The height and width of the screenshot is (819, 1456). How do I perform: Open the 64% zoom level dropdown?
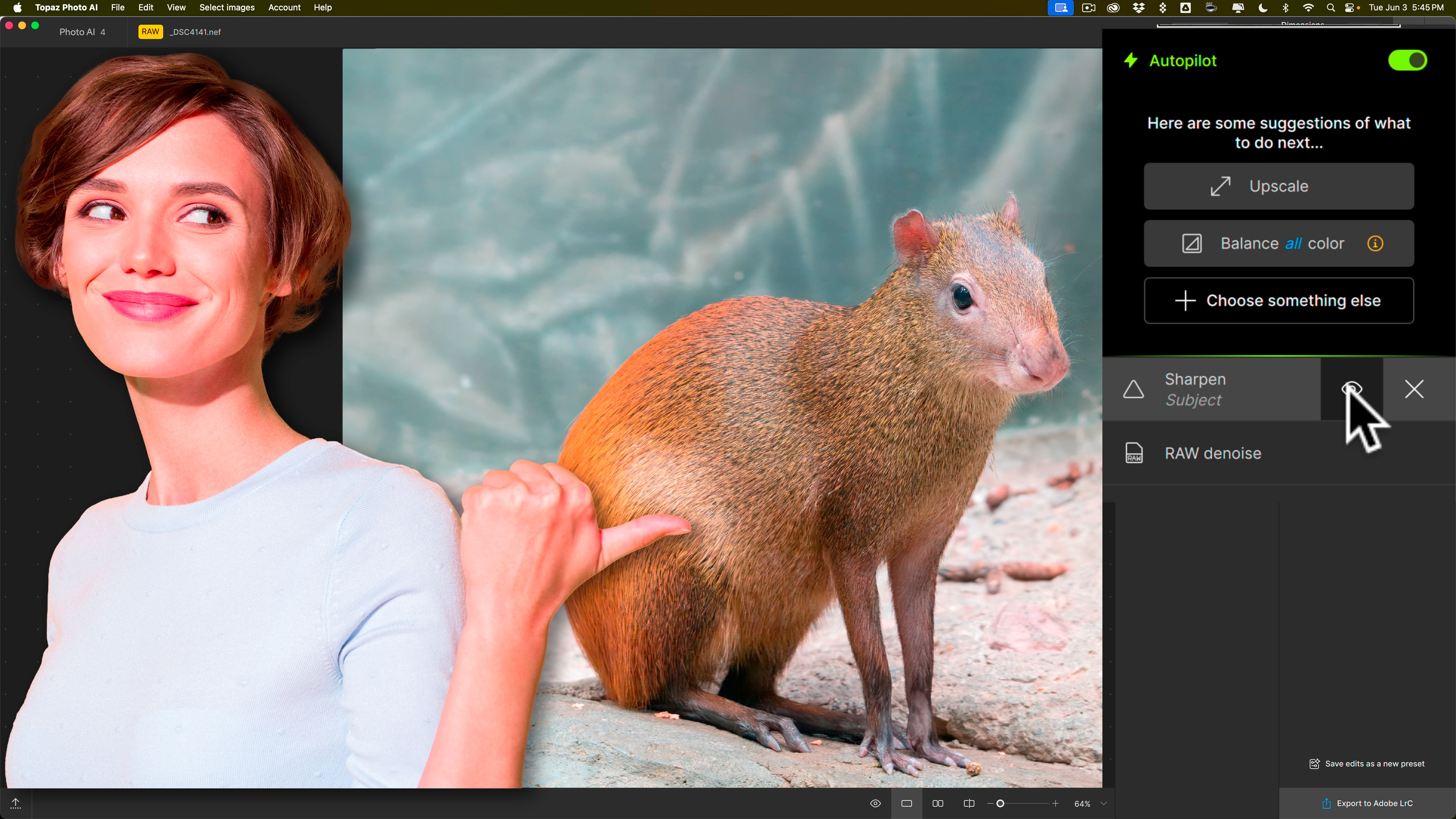1104,803
